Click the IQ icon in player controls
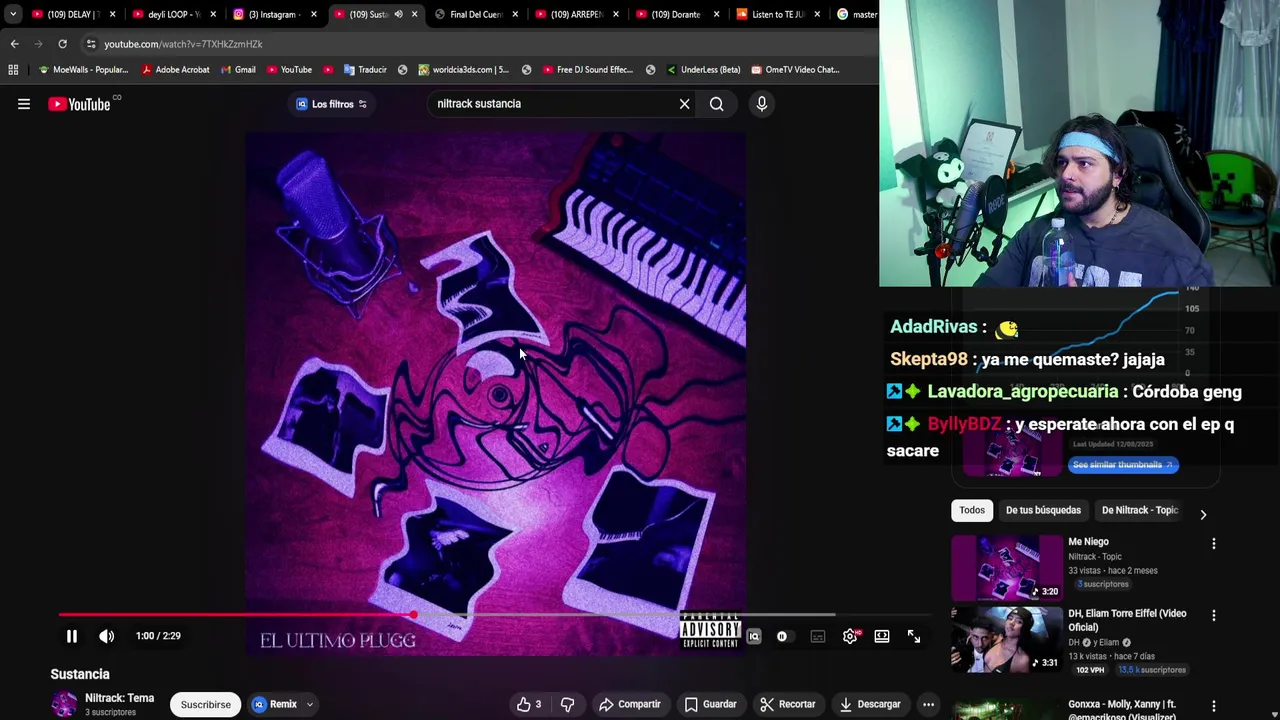Viewport: 1280px width, 720px height. [754, 636]
